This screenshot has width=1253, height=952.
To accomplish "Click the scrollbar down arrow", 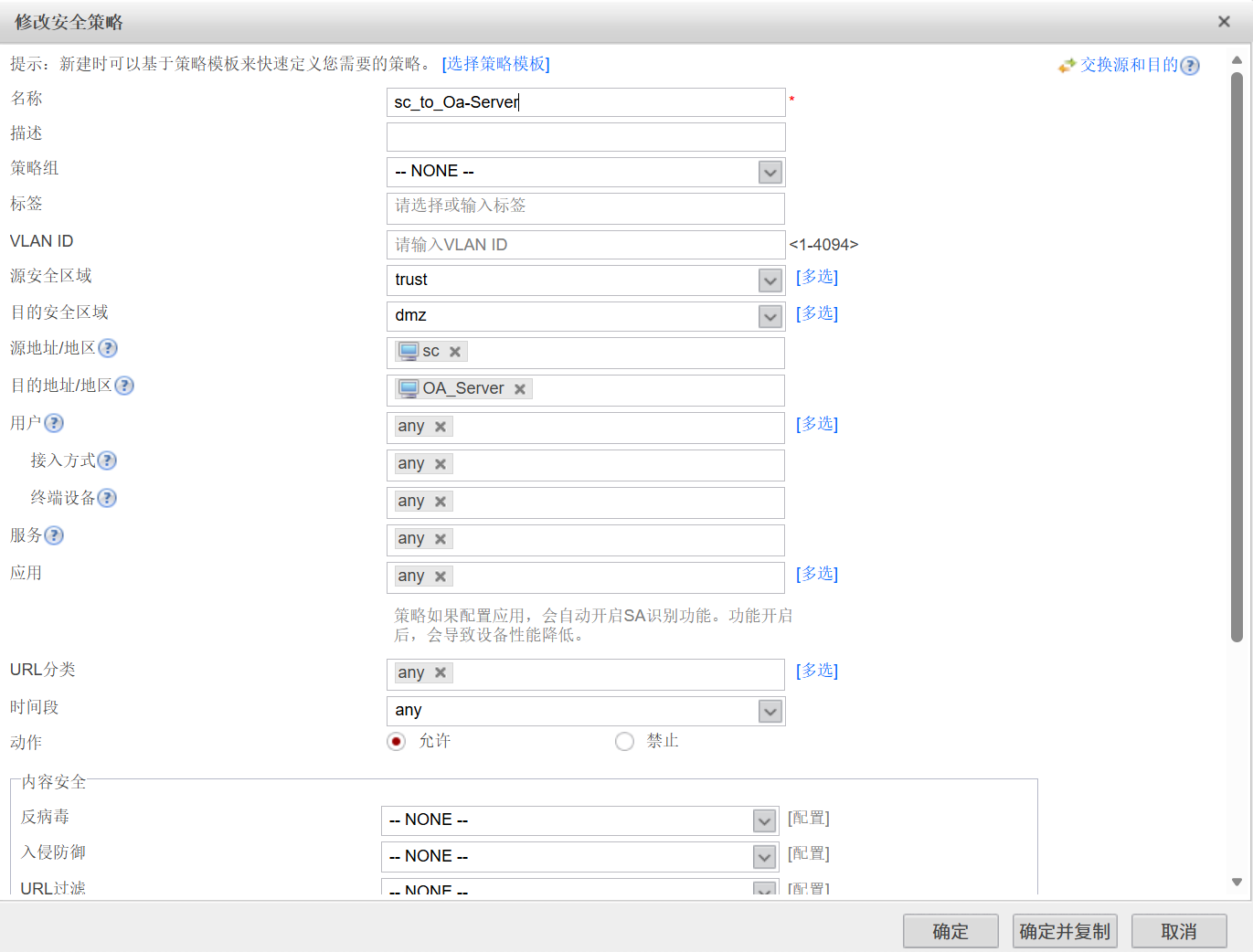I will click(1237, 883).
